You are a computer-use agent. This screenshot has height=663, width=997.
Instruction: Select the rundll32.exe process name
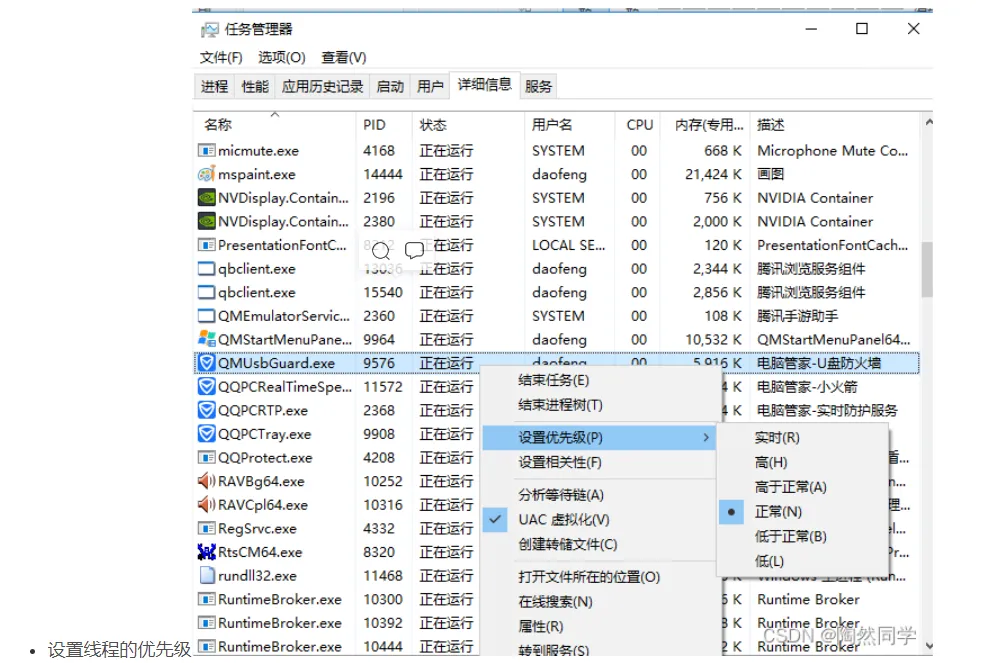point(258,576)
